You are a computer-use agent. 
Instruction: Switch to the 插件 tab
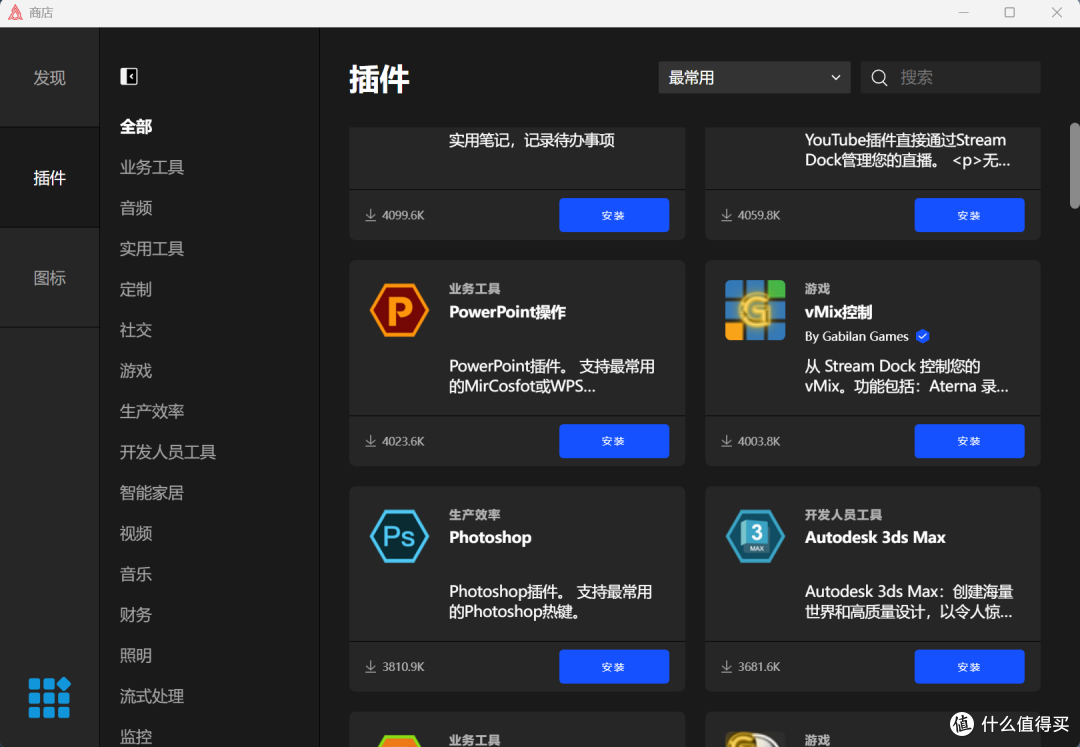pos(50,178)
